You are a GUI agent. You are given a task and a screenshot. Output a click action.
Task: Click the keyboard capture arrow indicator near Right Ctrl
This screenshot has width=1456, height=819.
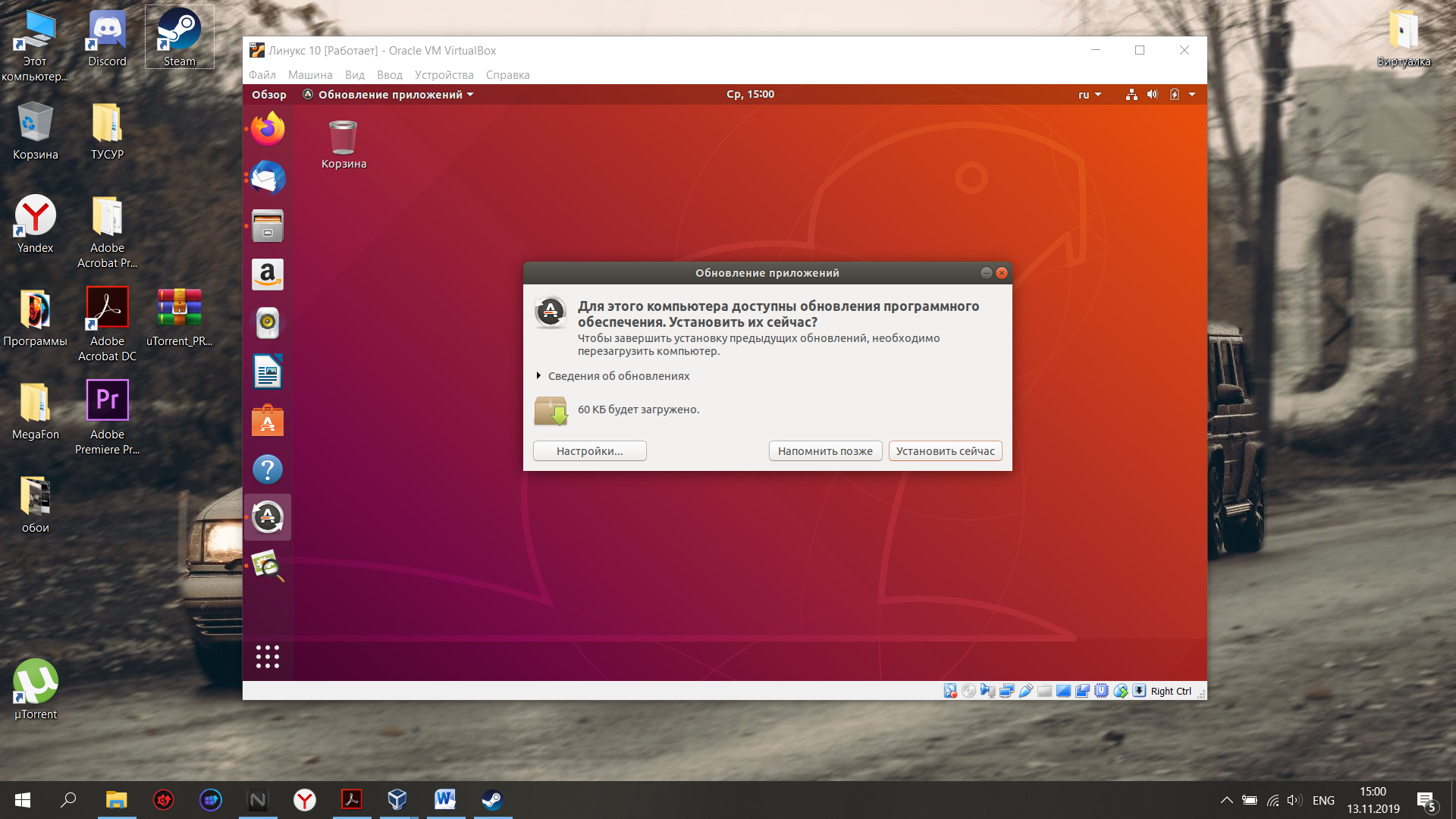pyautogui.click(x=1140, y=691)
